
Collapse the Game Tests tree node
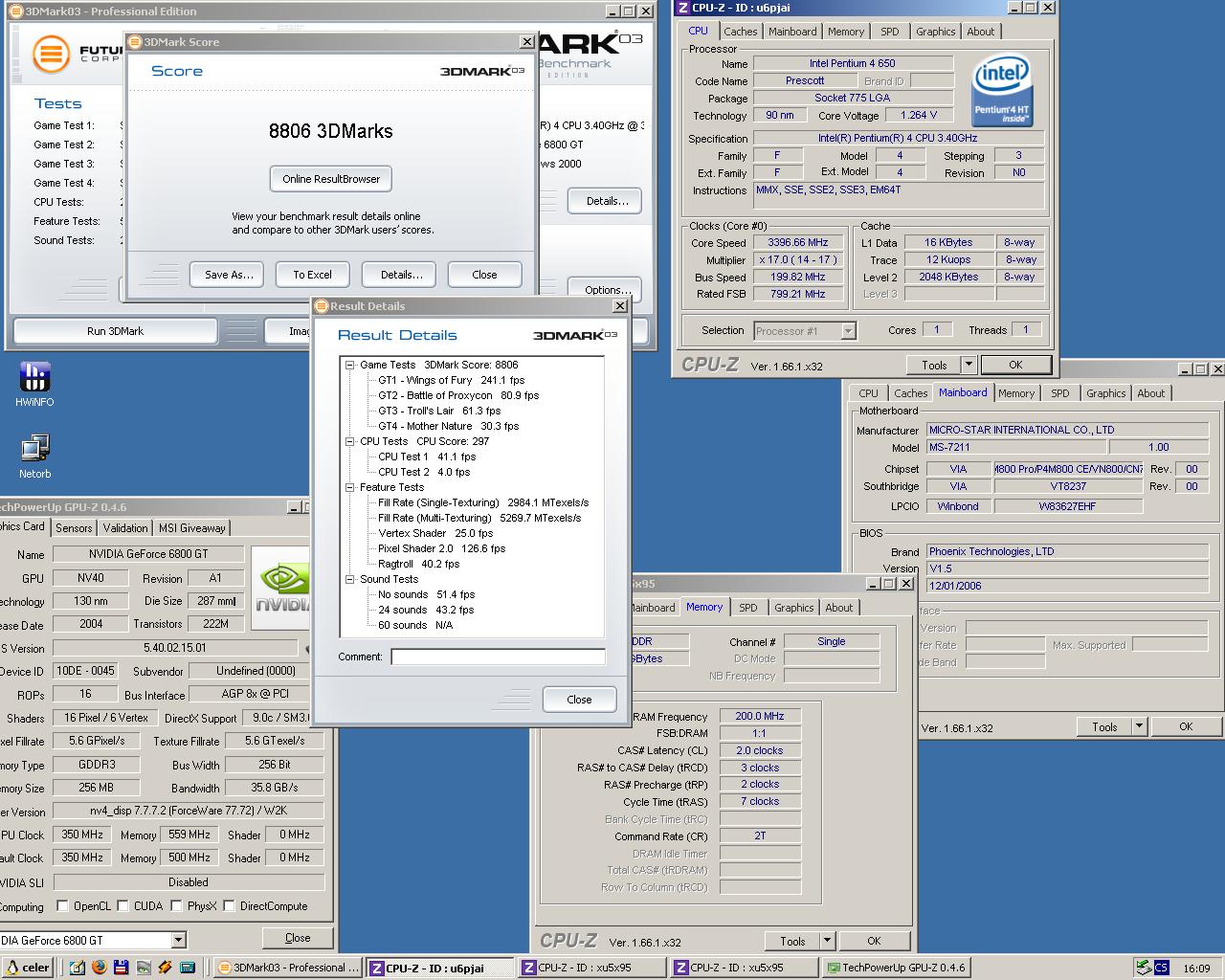pyautogui.click(x=350, y=365)
